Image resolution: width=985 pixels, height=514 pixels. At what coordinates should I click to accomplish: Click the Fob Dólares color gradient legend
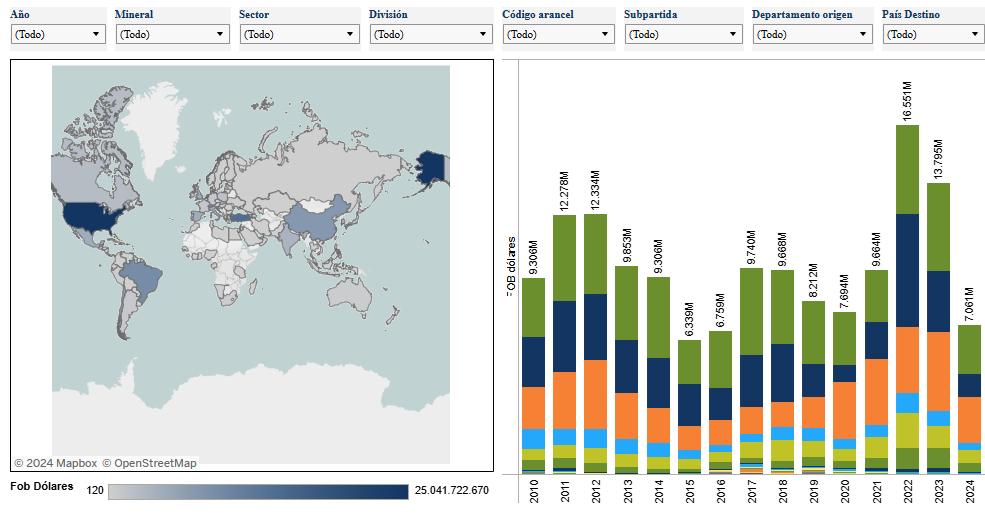(x=257, y=491)
